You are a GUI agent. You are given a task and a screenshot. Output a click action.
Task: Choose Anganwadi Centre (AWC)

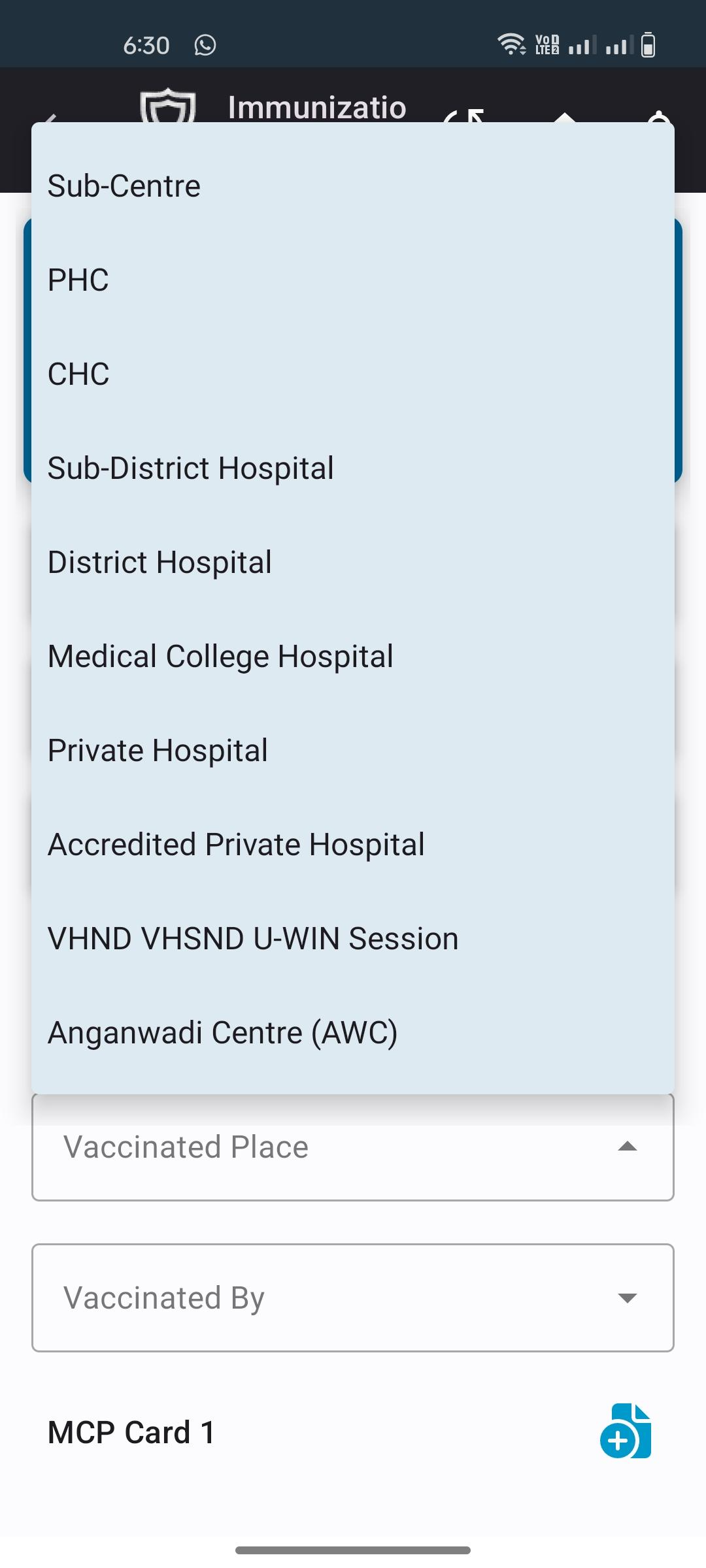tap(353, 1033)
